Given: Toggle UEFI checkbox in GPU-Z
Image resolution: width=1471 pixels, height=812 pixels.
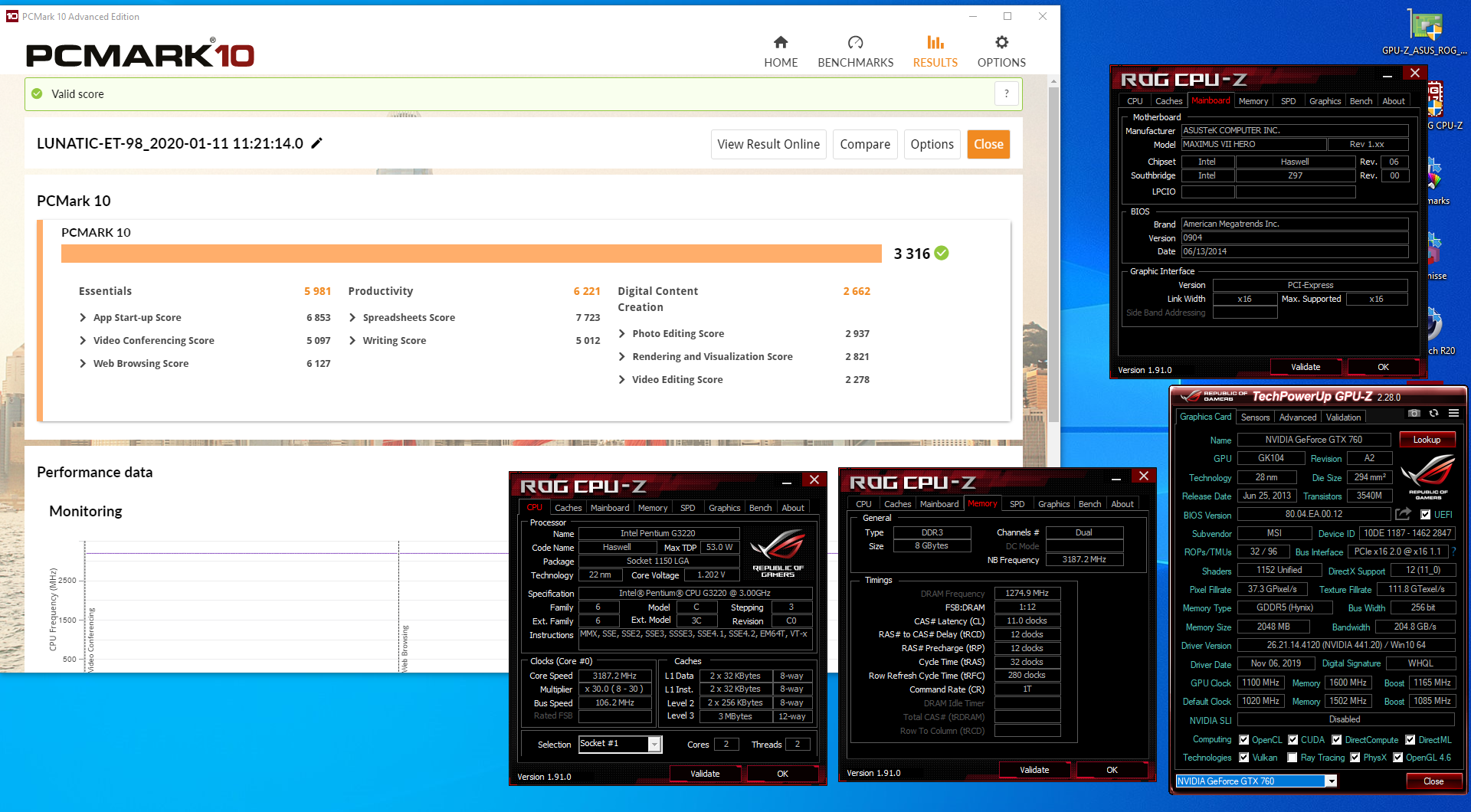Looking at the screenshot, I should point(1426,515).
